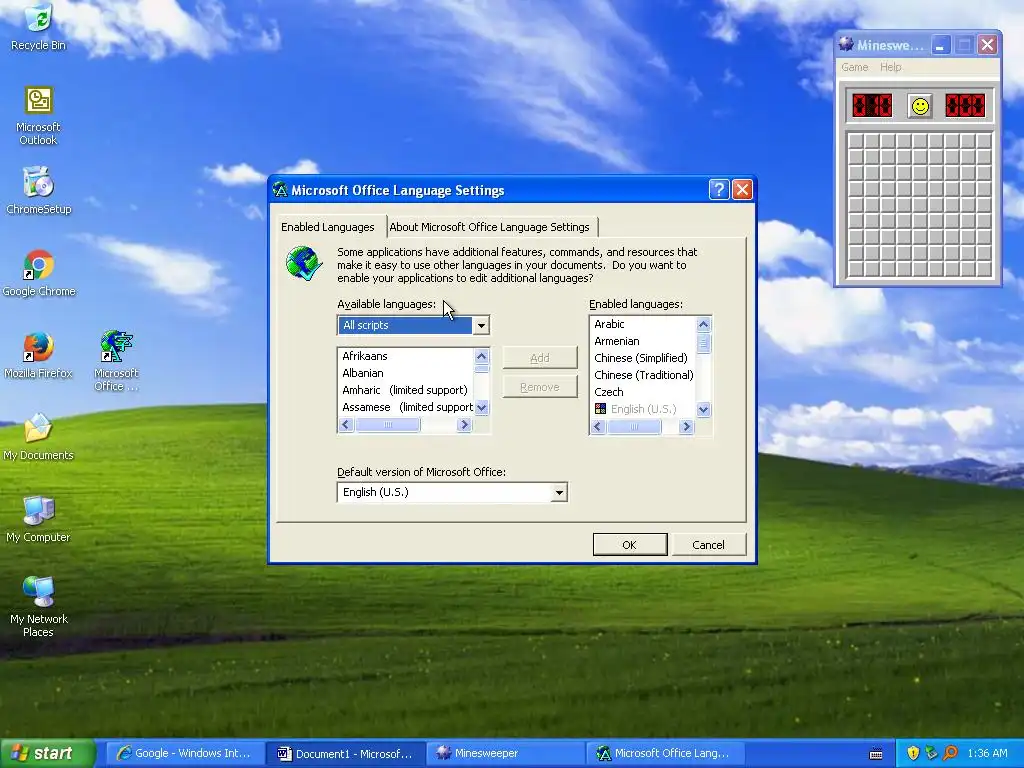Click the Language Settings title bar icon

coord(280,189)
